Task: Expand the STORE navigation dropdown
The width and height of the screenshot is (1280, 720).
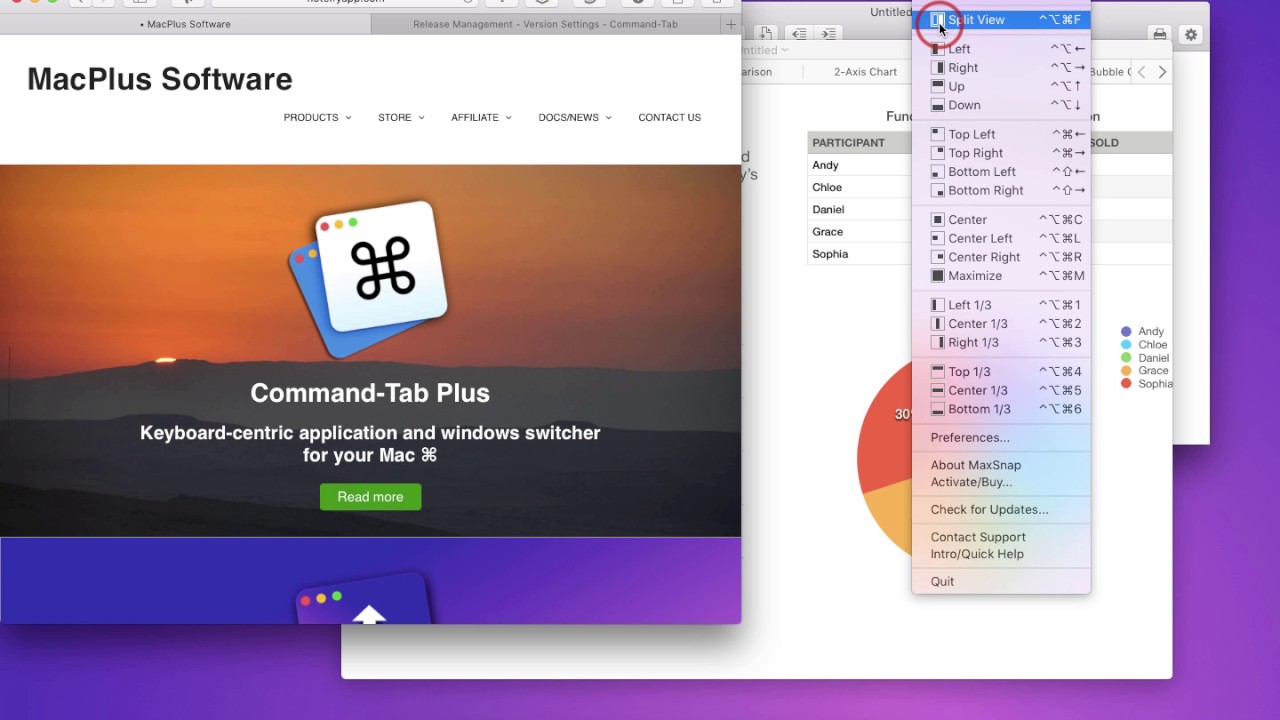Action: pyautogui.click(x=401, y=118)
